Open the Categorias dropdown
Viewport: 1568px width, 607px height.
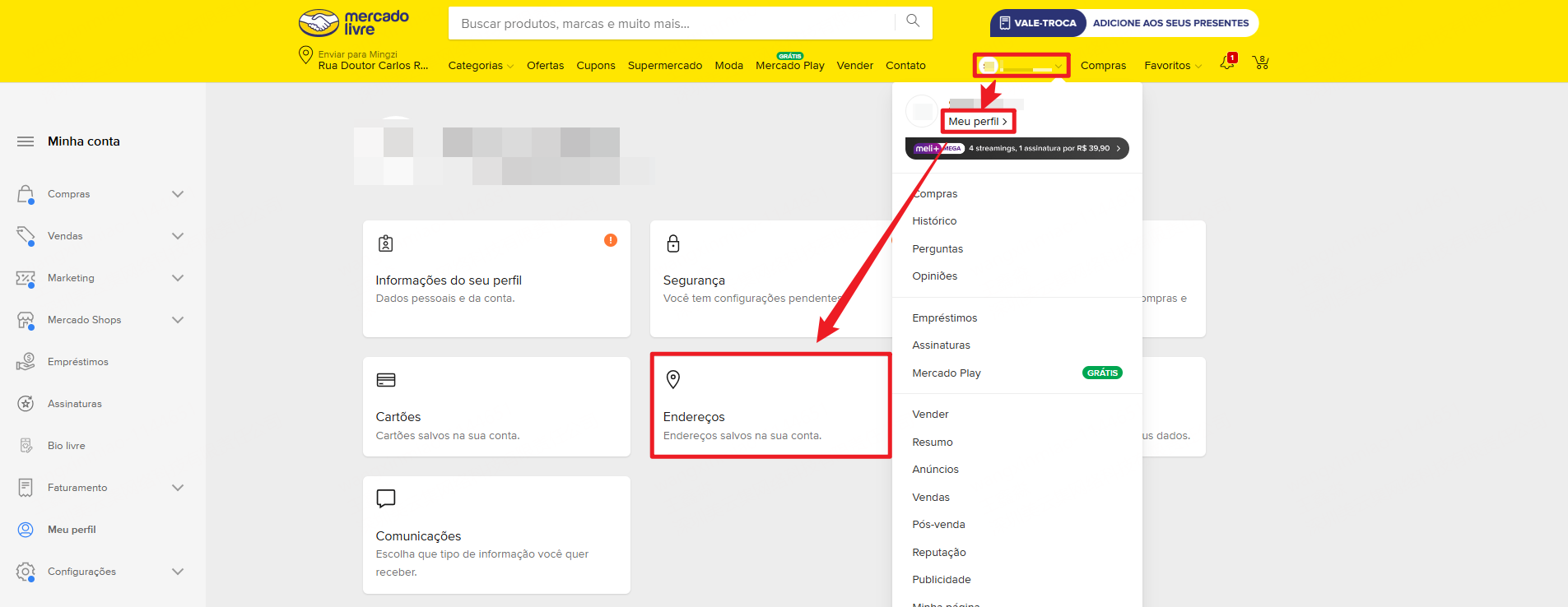(480, 66)
